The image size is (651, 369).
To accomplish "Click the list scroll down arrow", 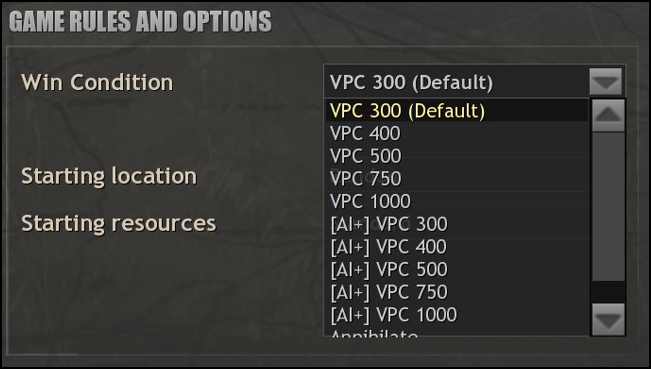I will click(608, 319).
